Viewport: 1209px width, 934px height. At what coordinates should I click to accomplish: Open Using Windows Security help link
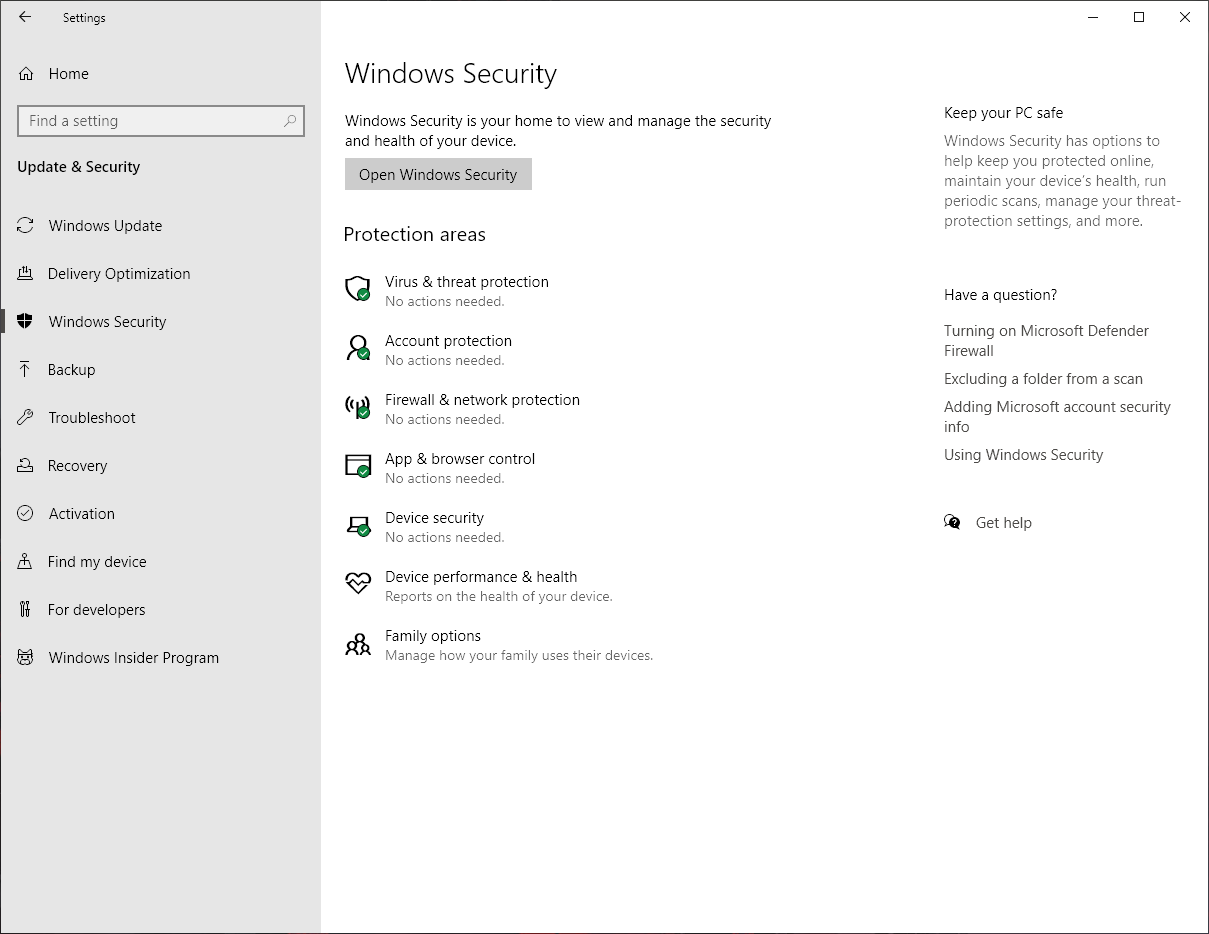1023,455
